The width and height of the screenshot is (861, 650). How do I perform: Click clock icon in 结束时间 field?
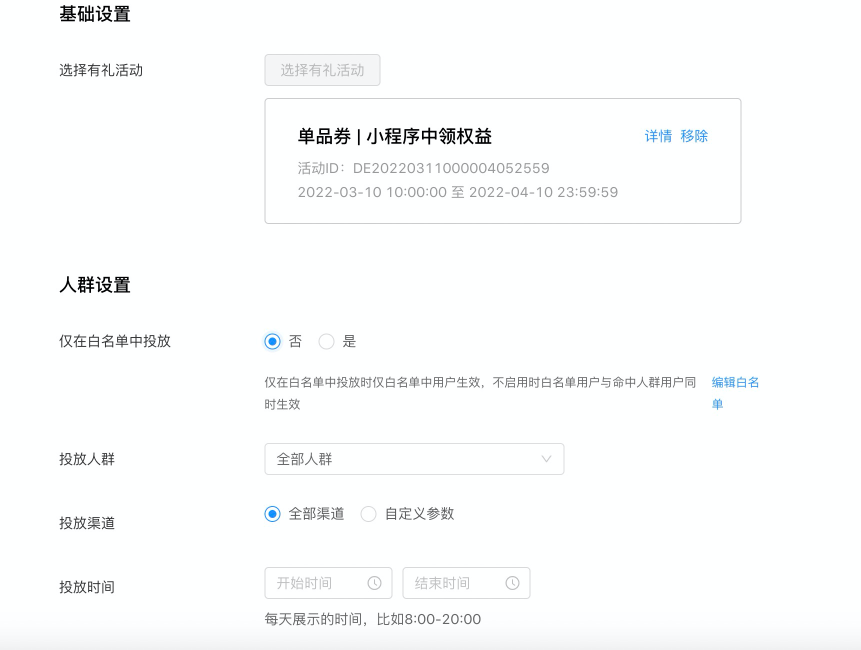(512, 583)
